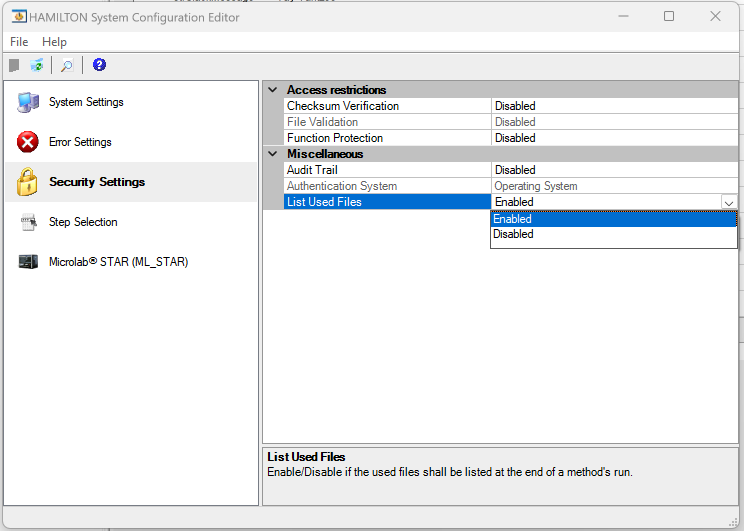Click the File Validation property name
Image resolution: width=744 pixels, height=531 pixels.
(323, 122)
